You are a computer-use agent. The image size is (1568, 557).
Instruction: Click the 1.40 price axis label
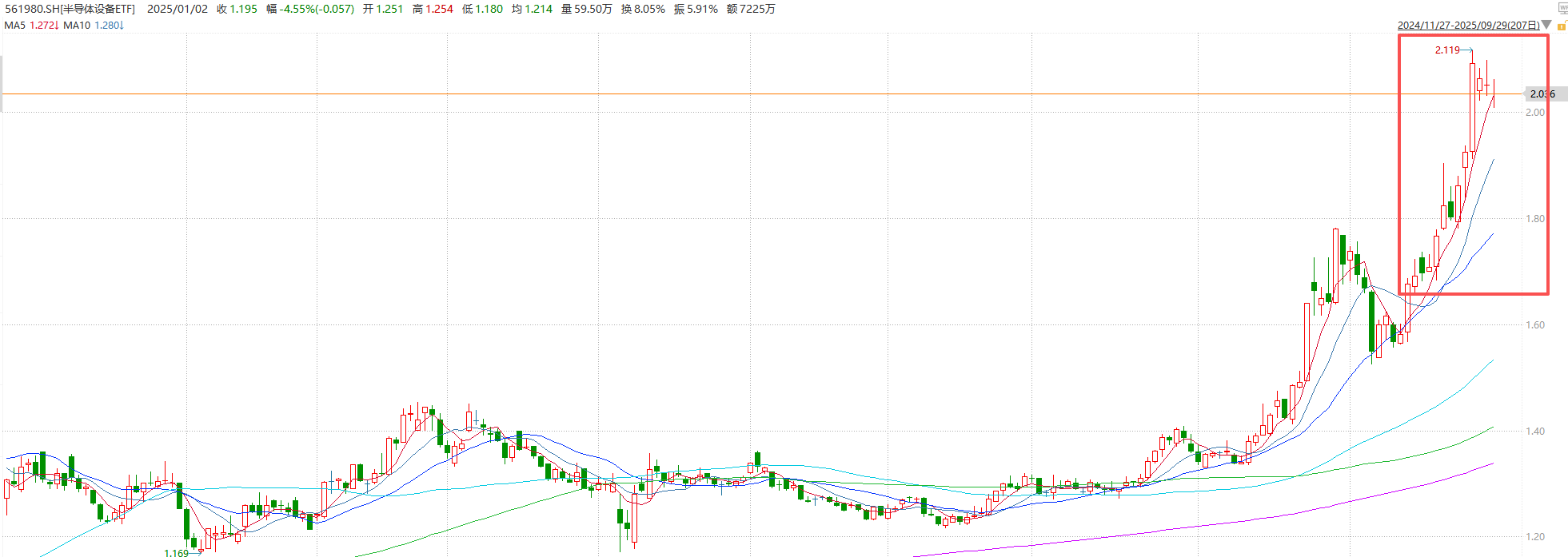[1535, 432]
